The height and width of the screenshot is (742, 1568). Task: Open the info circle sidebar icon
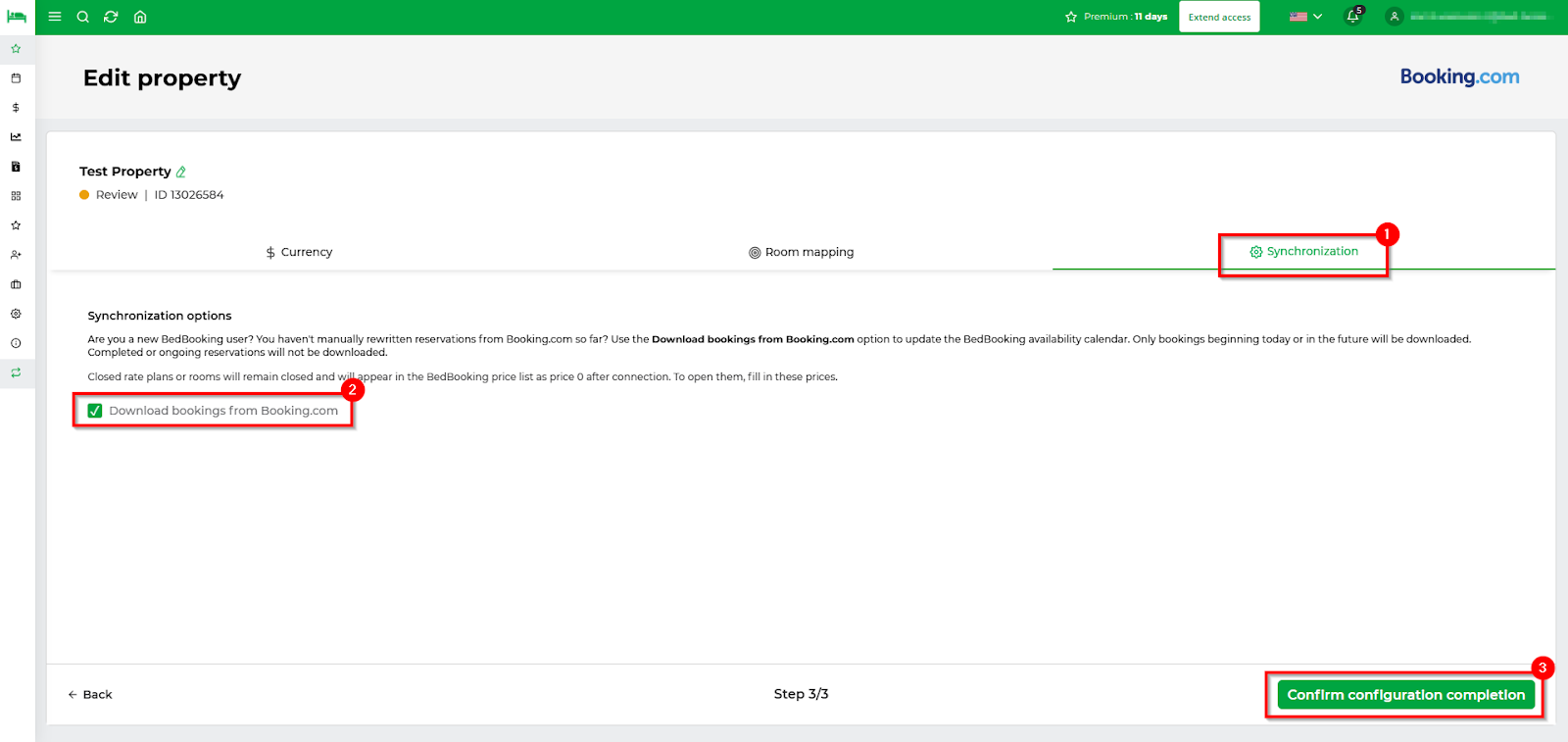click(16, 343)
